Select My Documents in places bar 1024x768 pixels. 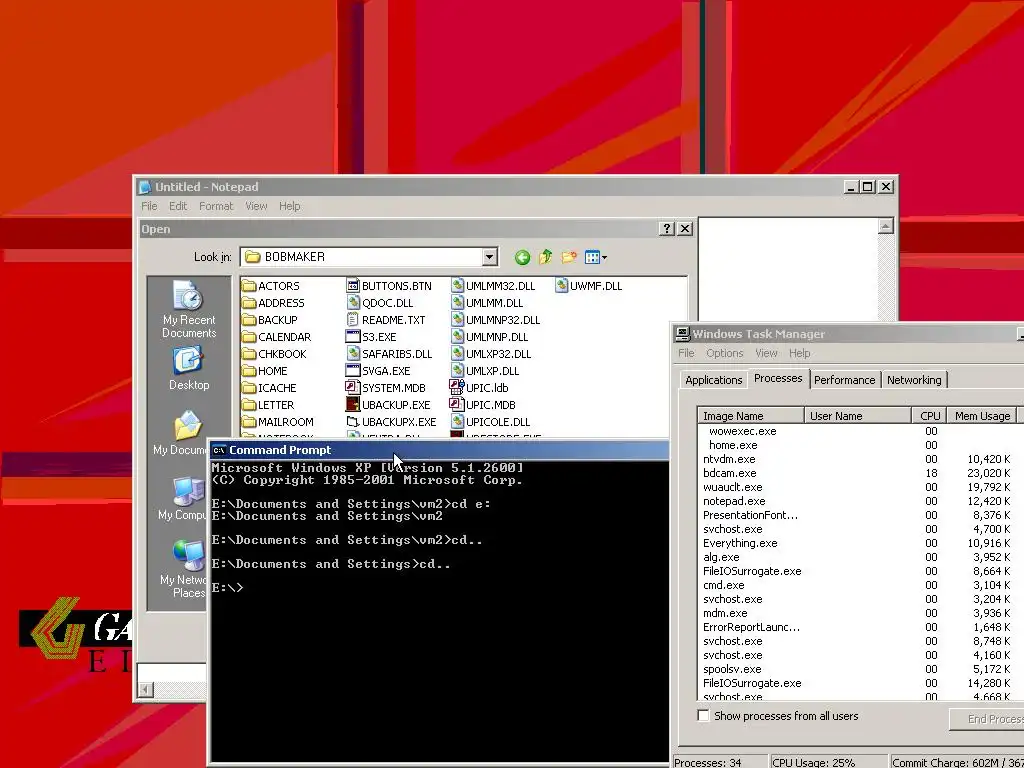point(180,432)
